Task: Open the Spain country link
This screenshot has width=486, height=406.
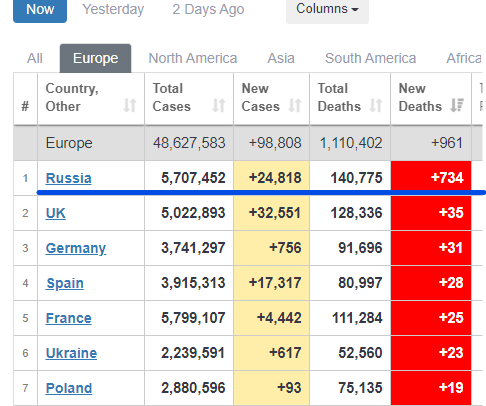Action: click(x=65, y=283)
